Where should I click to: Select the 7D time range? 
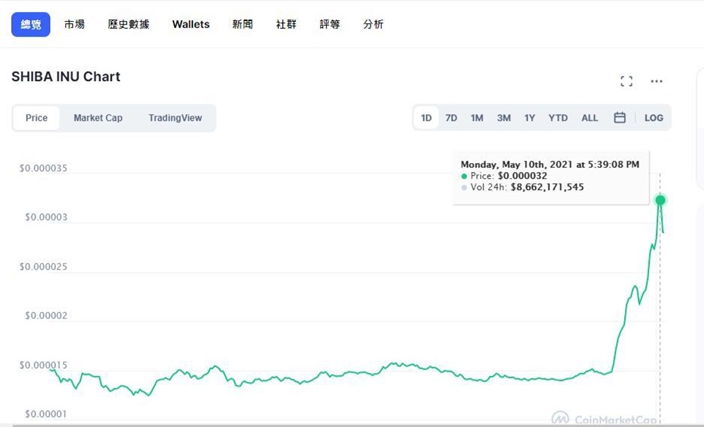tap(451, 118)
